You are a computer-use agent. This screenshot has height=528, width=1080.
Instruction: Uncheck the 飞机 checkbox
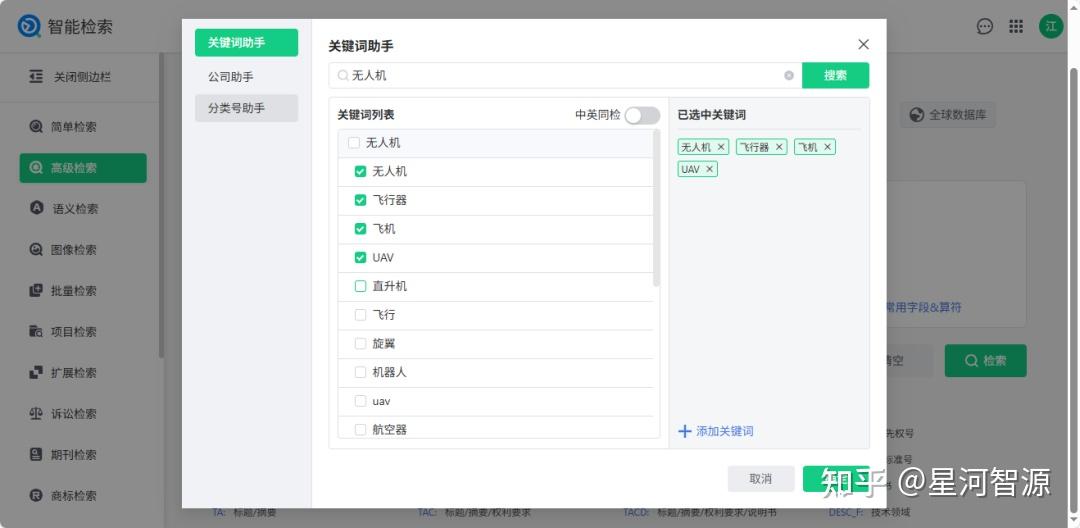click(360, 229)
